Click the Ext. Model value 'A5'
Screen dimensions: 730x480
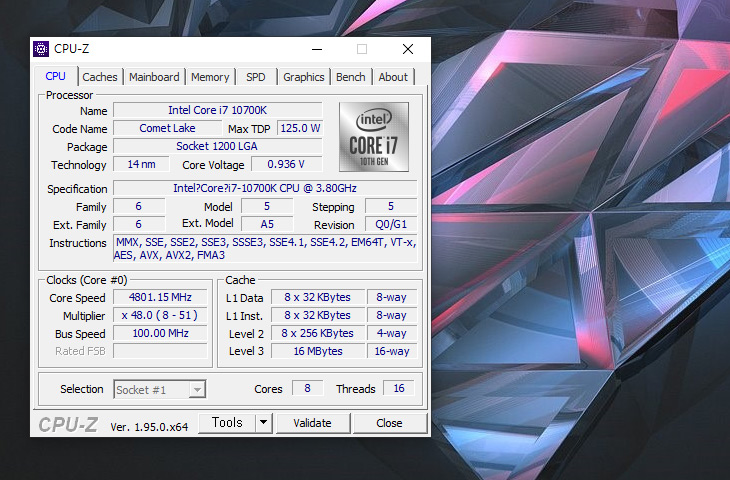(267, 224)
